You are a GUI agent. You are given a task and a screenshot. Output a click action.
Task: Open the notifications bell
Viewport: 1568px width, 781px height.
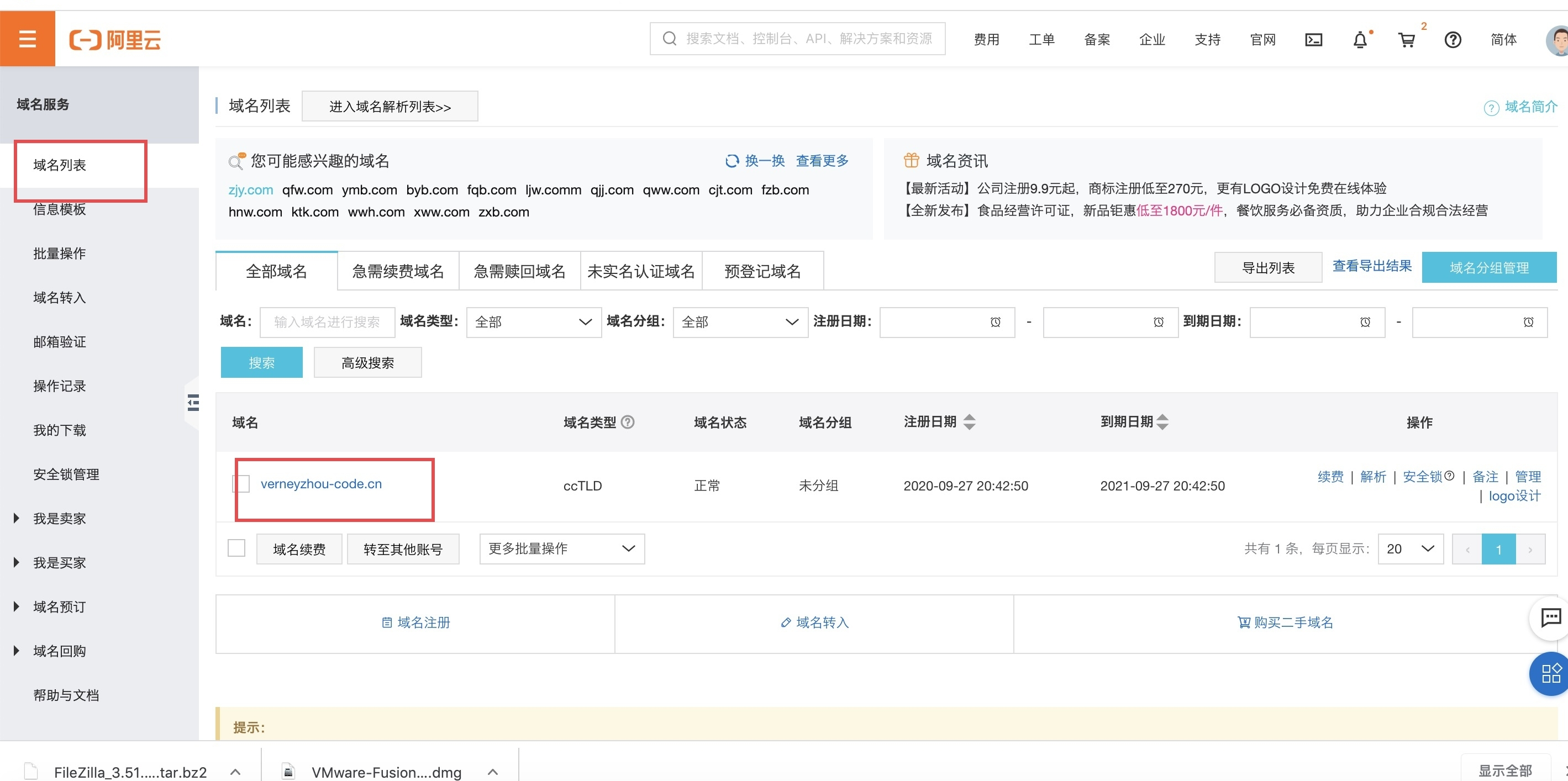(x=1359, y=40)
